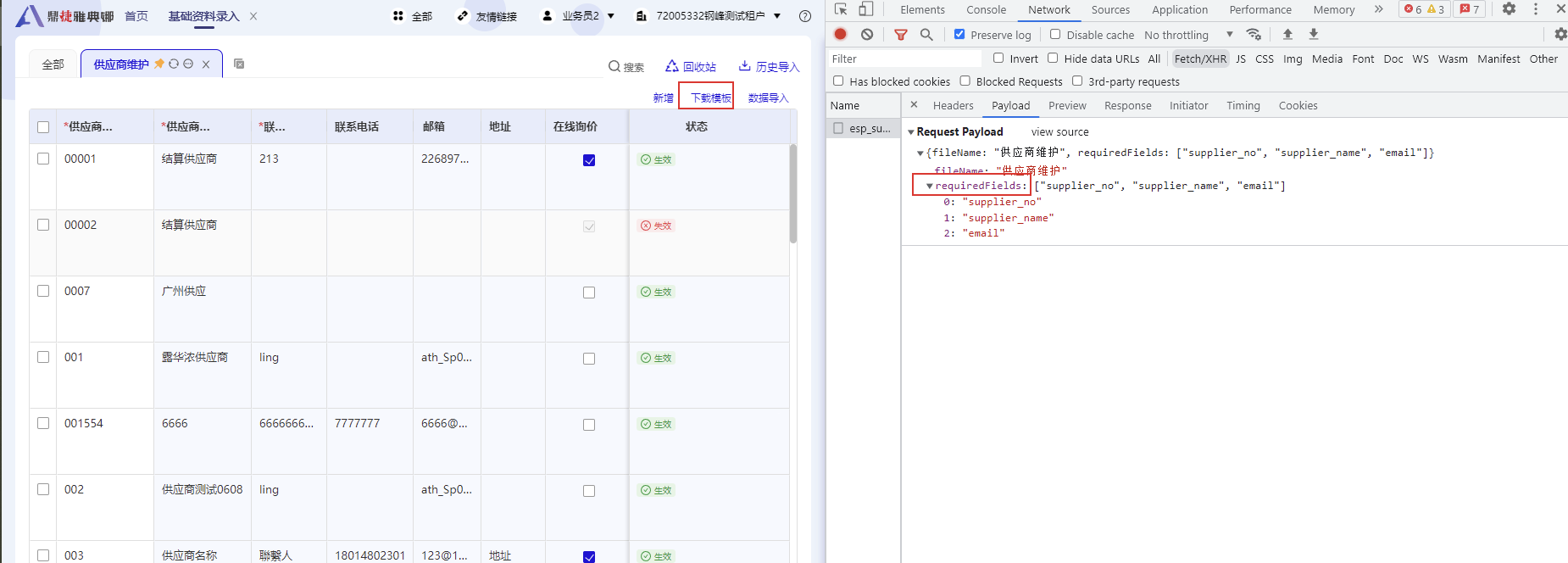Image resolution: width=1568 pixels, height=563 pixels.
Task: Switch to the Response tab
Action: (x=1127, y=105)
